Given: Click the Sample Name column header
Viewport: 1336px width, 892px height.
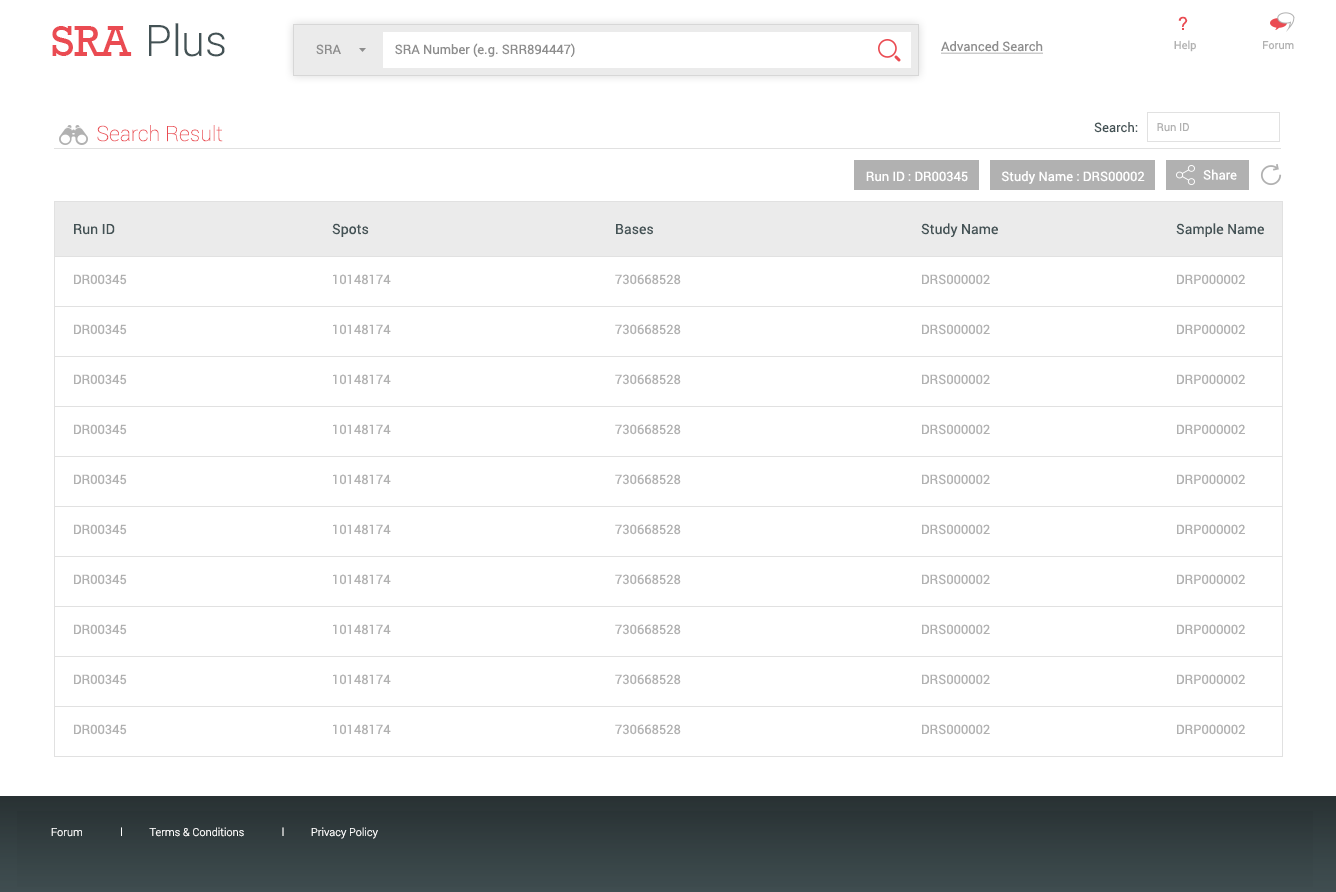Looking at the screenshot, I should pyautogui.click(x=1219, y=230).
